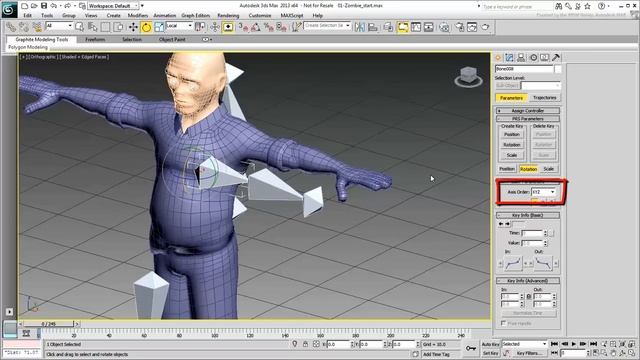Switch to the Trajectories tab
The image size is (640, 360).
pyautogui.click(x=544, y=98)
